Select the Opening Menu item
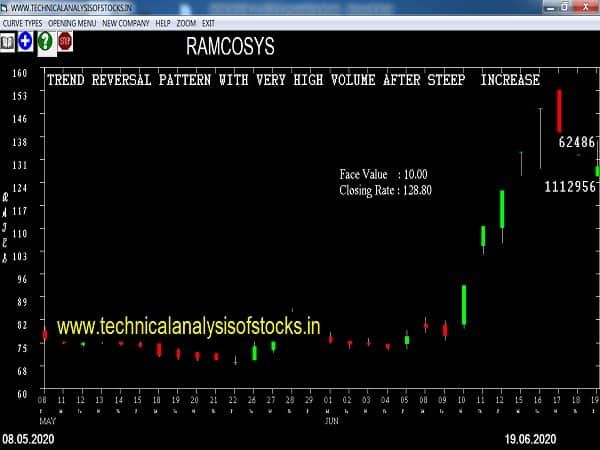This screenshot has width=600, height=450. coord(72,22)
